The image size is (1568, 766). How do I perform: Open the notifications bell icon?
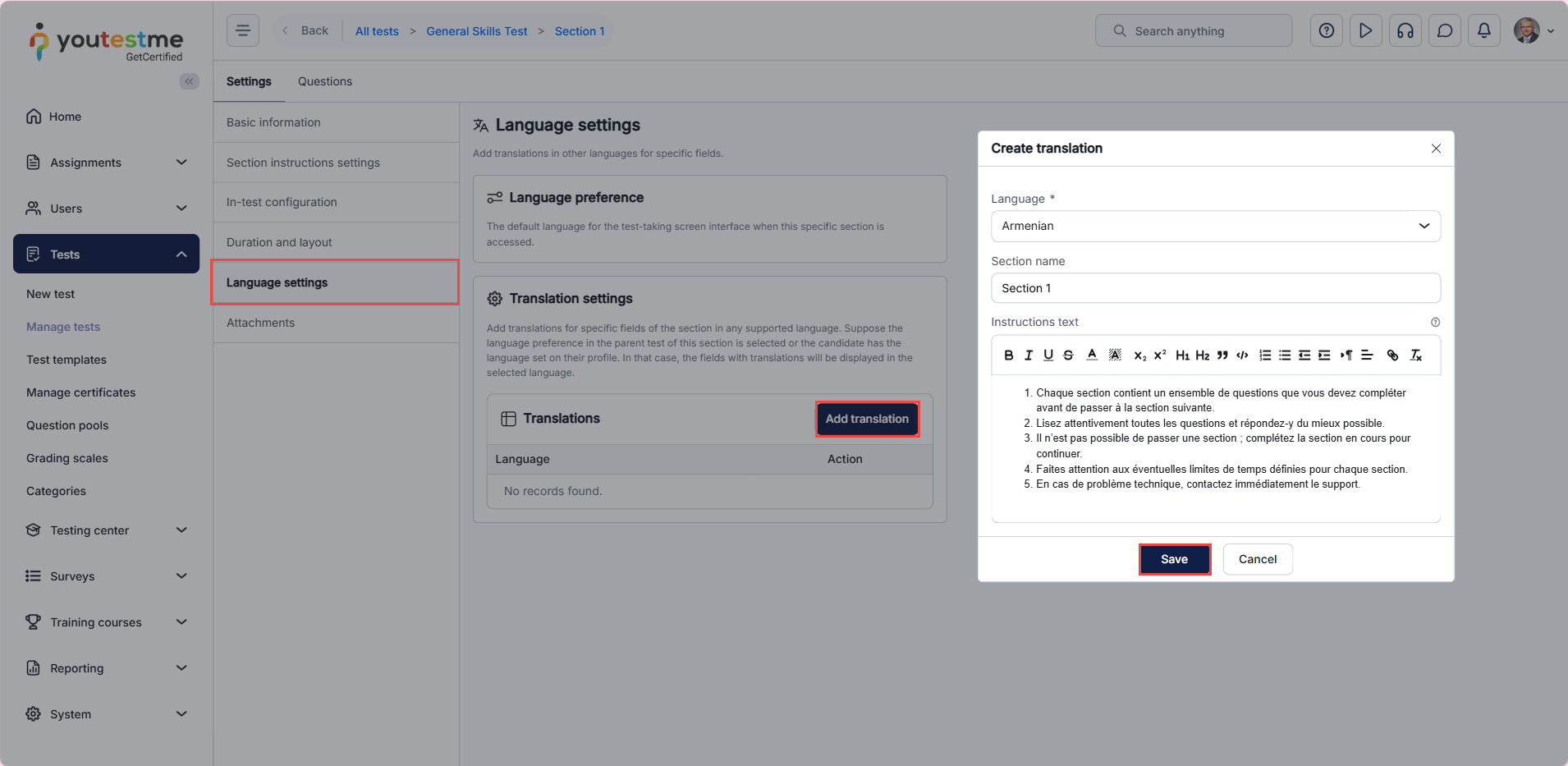pyautogui.click(x=1483, y=31)
